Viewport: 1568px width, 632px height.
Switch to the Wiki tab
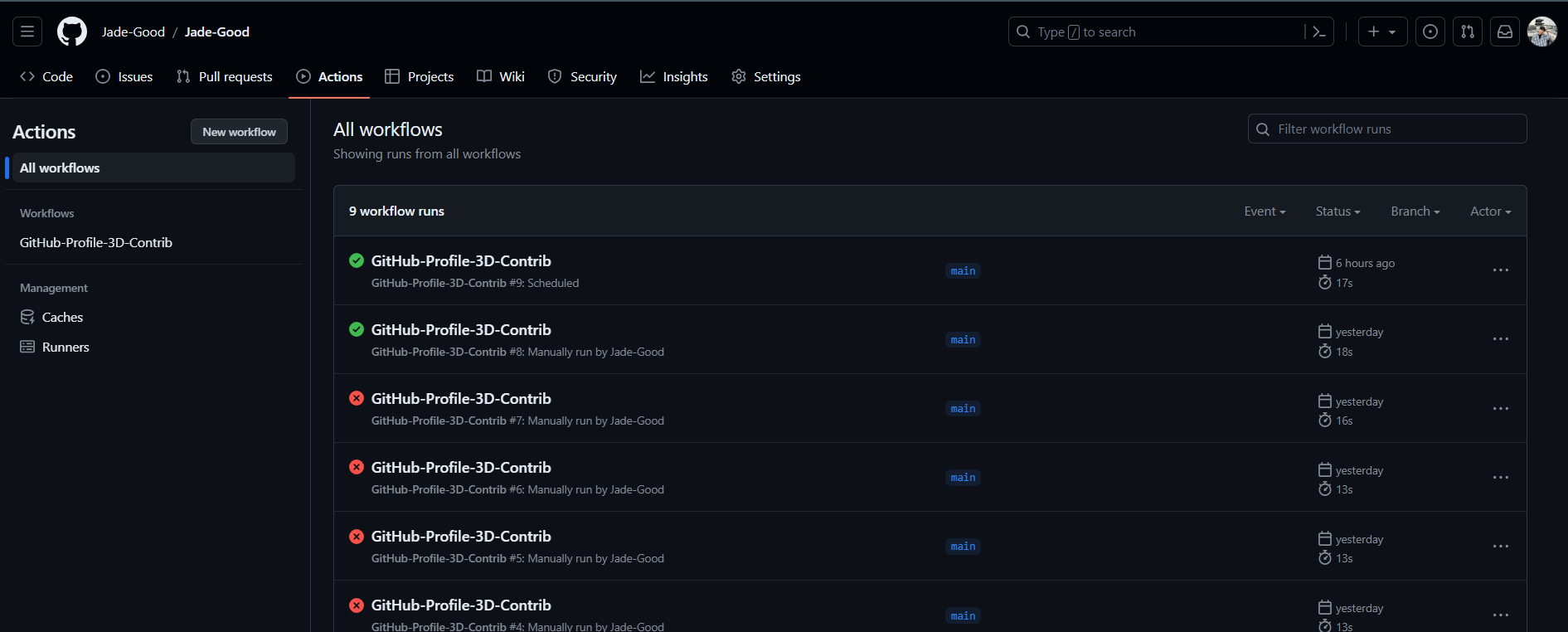501,76
